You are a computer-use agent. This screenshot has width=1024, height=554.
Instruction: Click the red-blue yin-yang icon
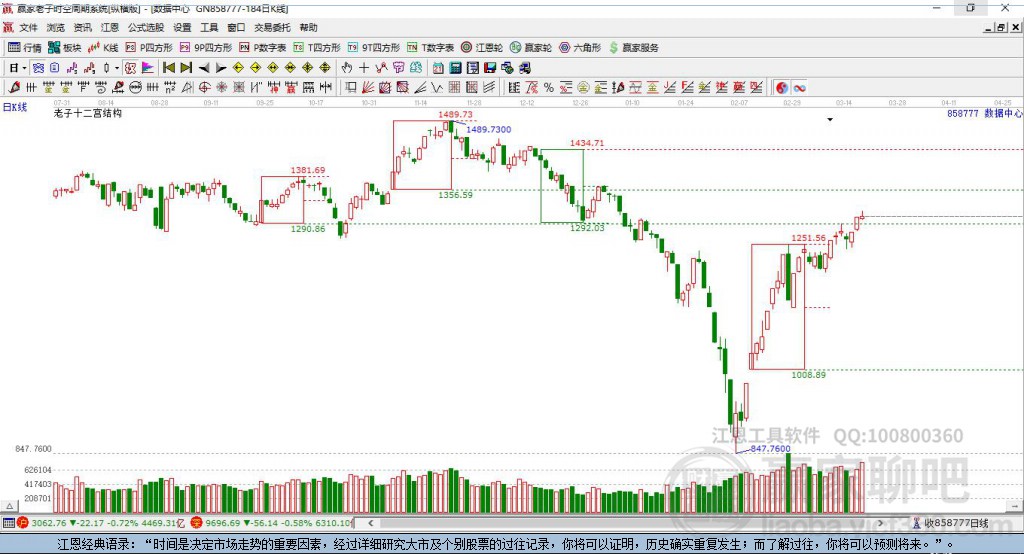[x=782, y=88]
